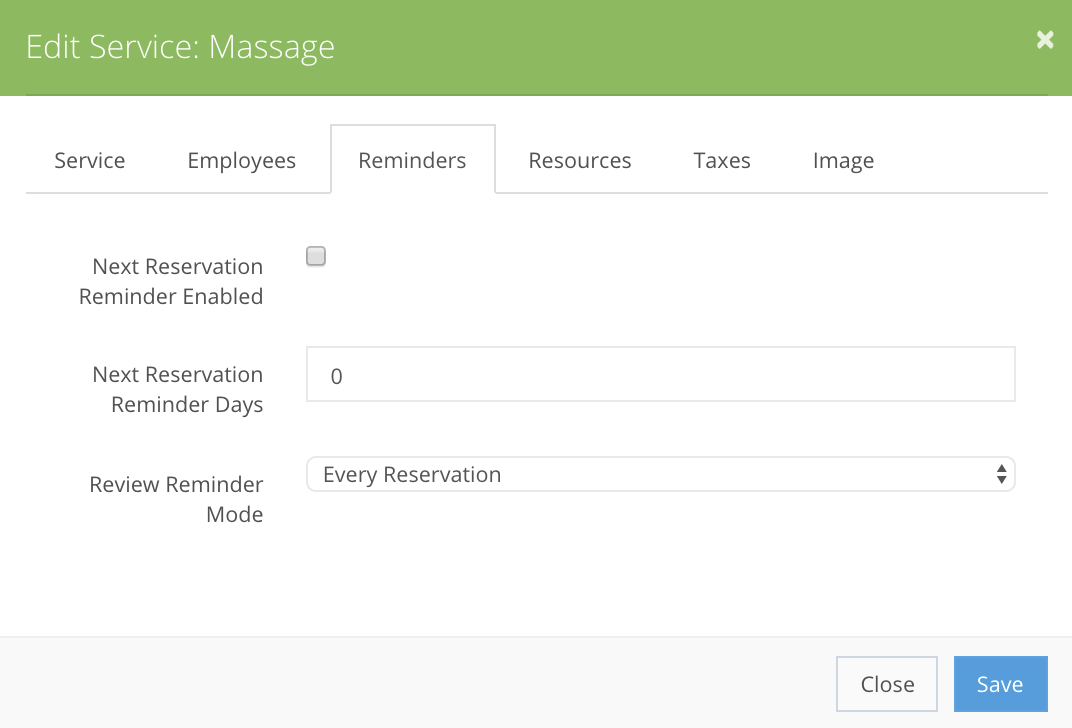Screen dimensions: 1072x728
Task: Go to the Taxes tab
Action: tap(721, 160)
